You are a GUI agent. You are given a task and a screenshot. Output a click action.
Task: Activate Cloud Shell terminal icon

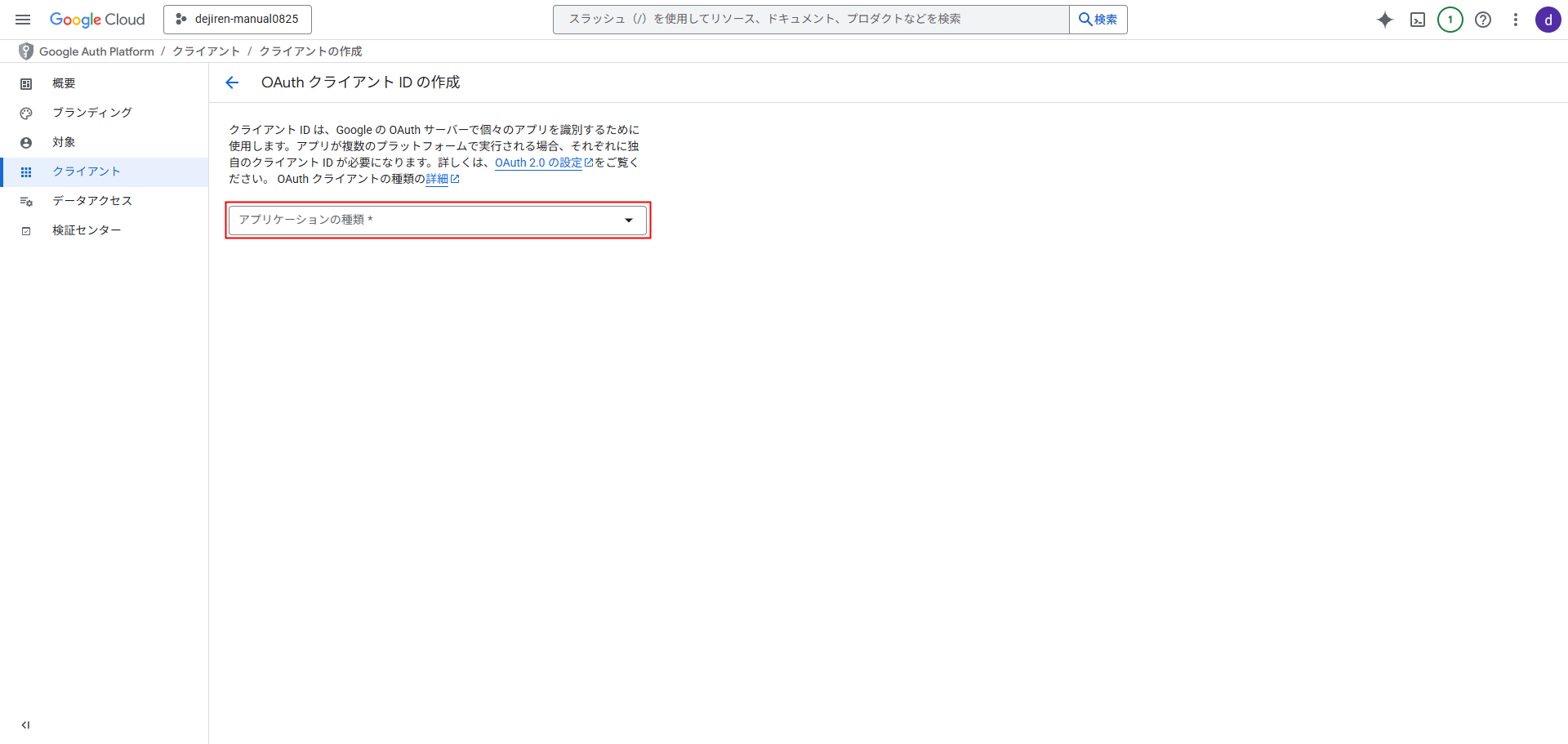(x=1418, y=20)
